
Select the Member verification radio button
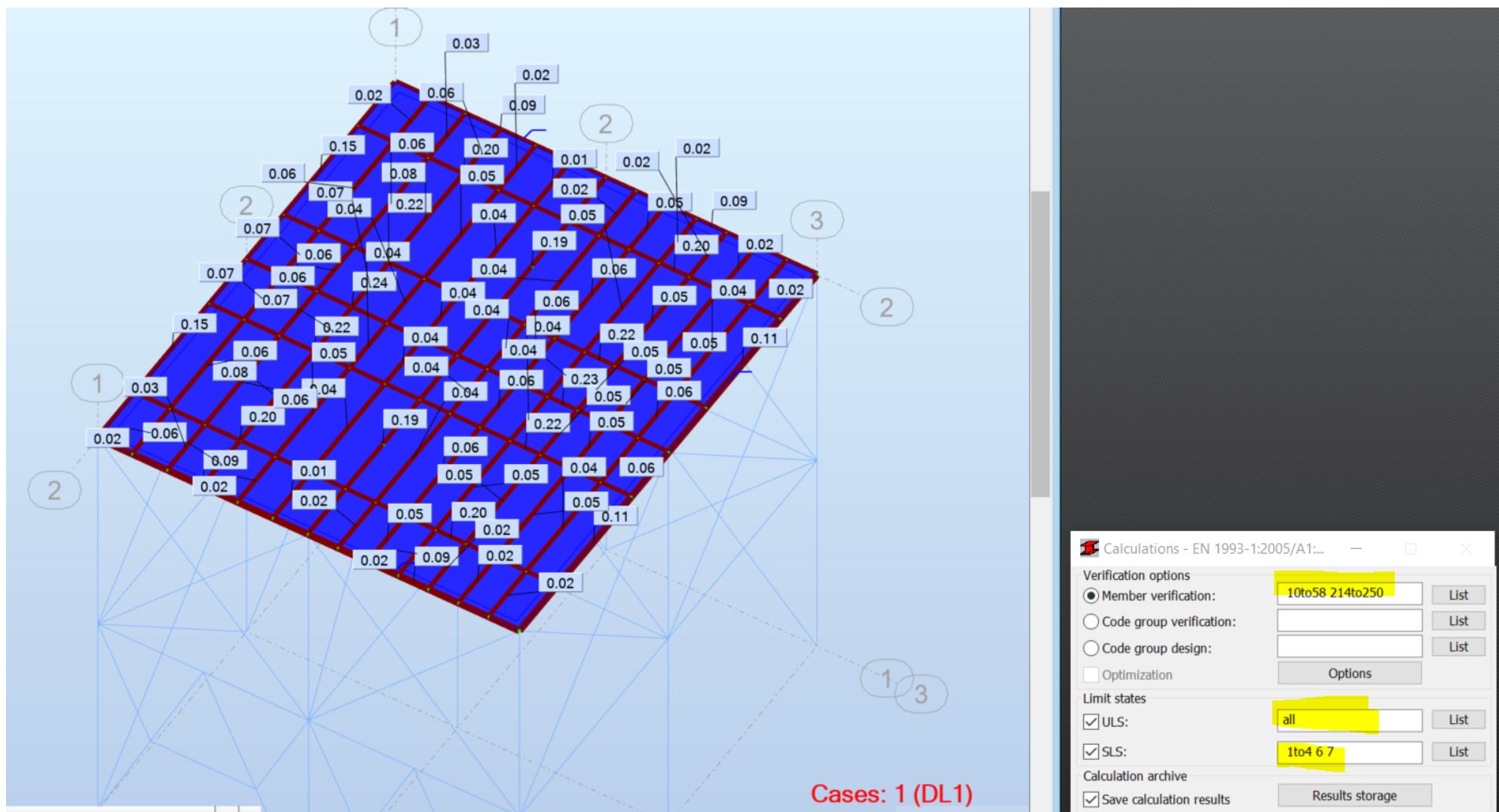1091,594
